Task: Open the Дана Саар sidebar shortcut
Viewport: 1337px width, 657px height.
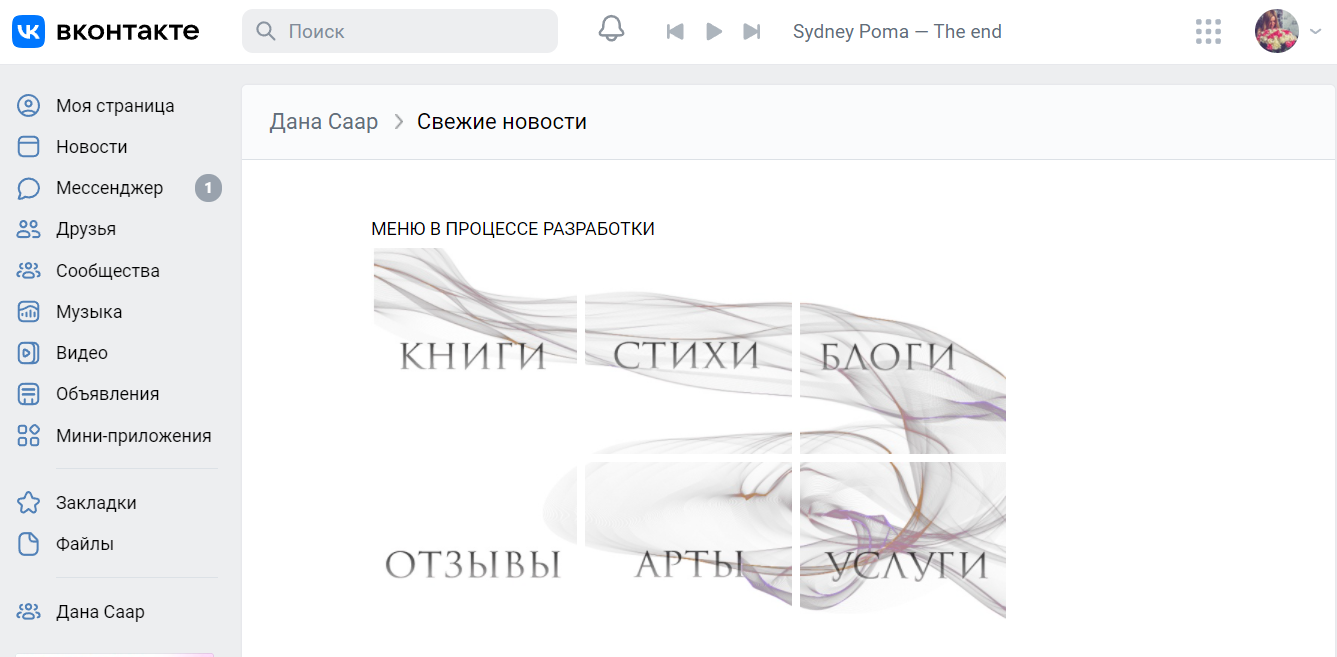Action: (x=100, y=612)
